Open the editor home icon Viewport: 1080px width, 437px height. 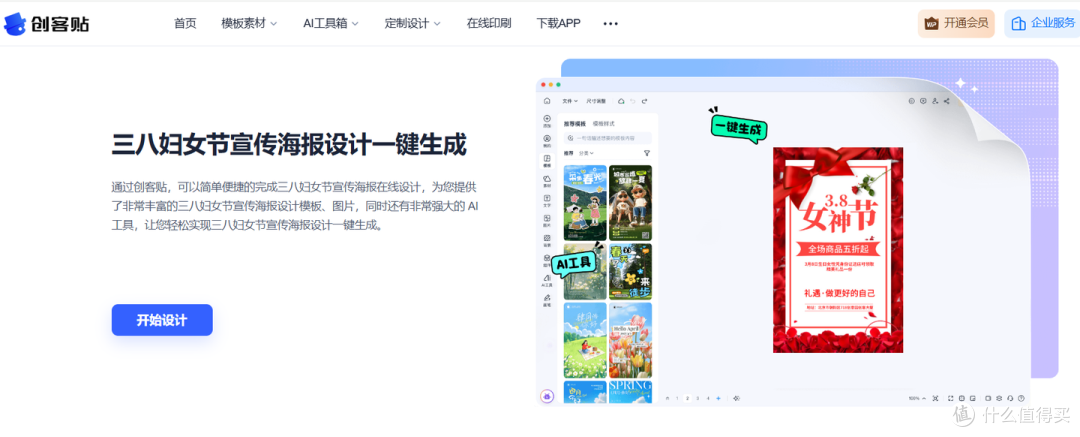[547, 101]
